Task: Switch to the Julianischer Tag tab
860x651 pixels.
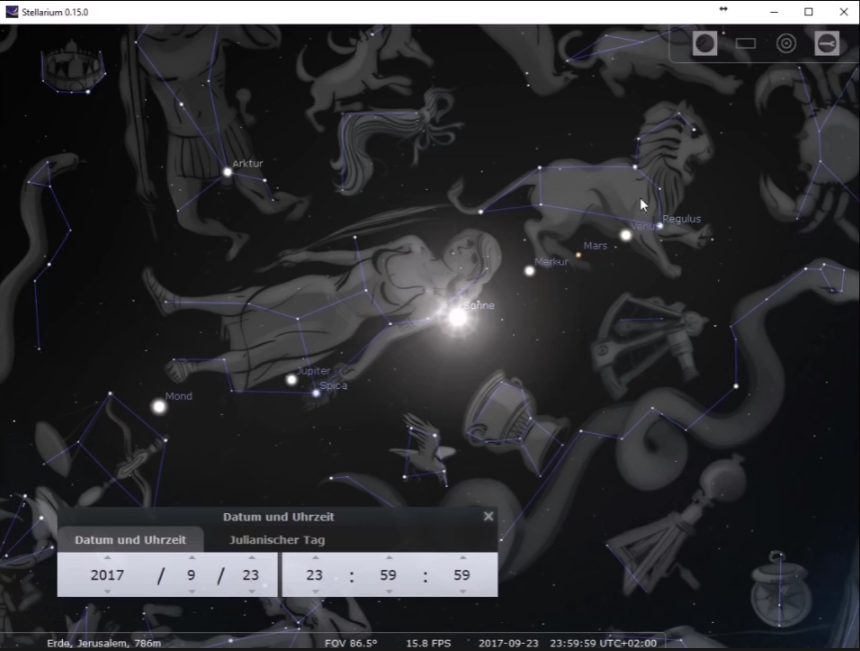Action: coord(277,540)
